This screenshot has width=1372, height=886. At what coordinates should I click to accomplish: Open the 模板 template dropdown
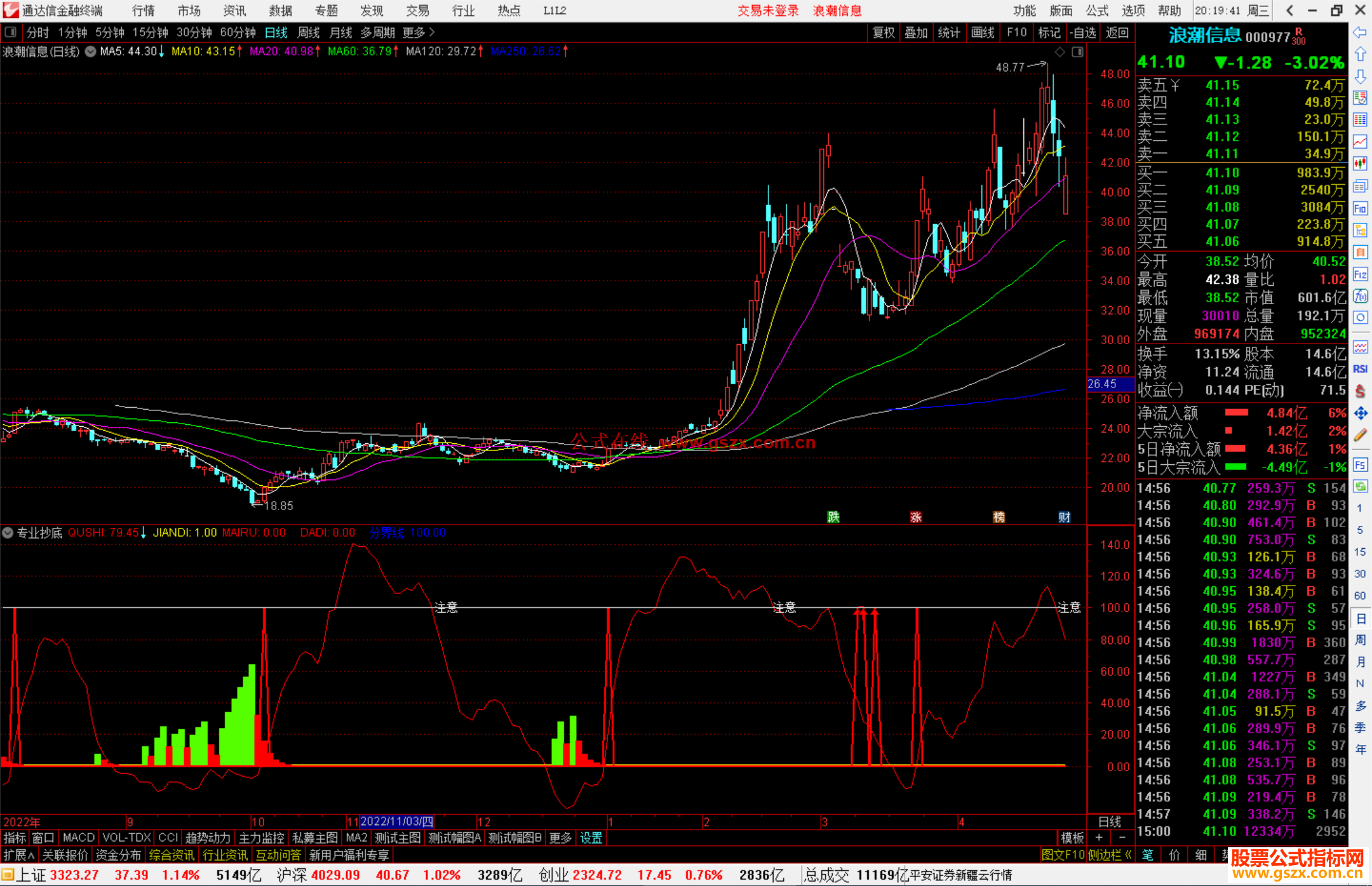[x=1072, y=838]
